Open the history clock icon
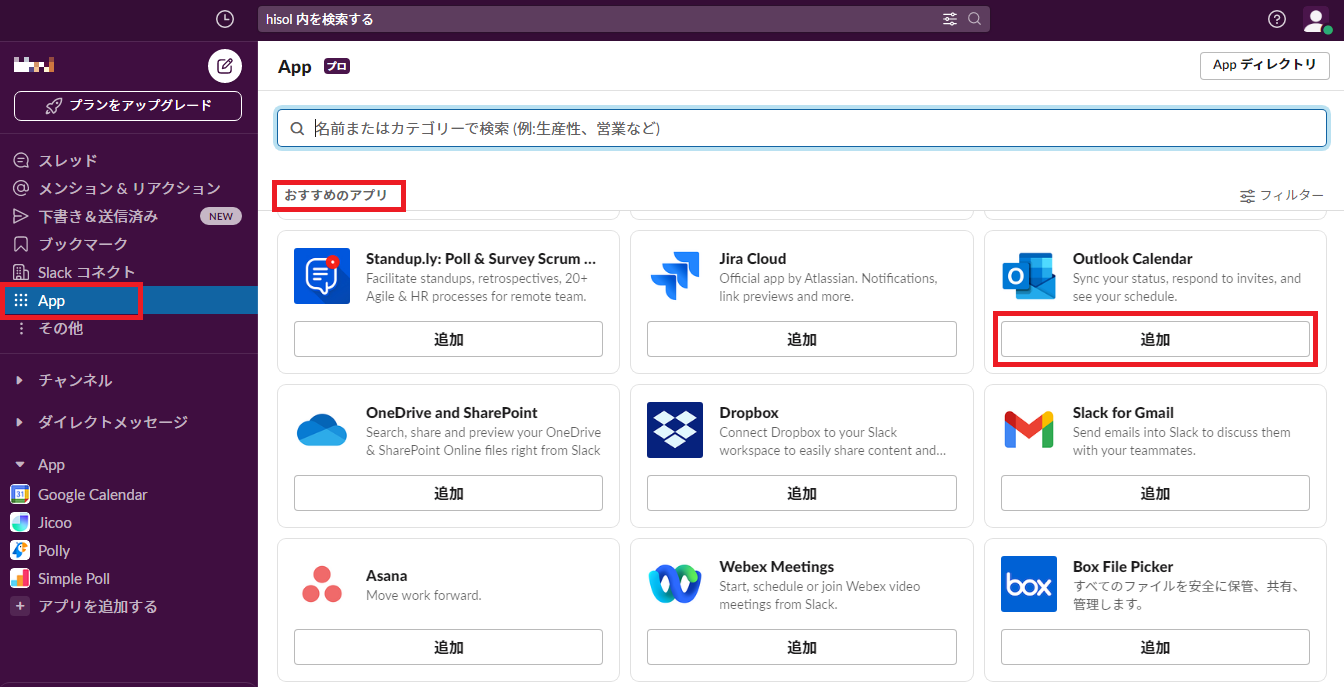1344x687 pixels. pos(225,19)
